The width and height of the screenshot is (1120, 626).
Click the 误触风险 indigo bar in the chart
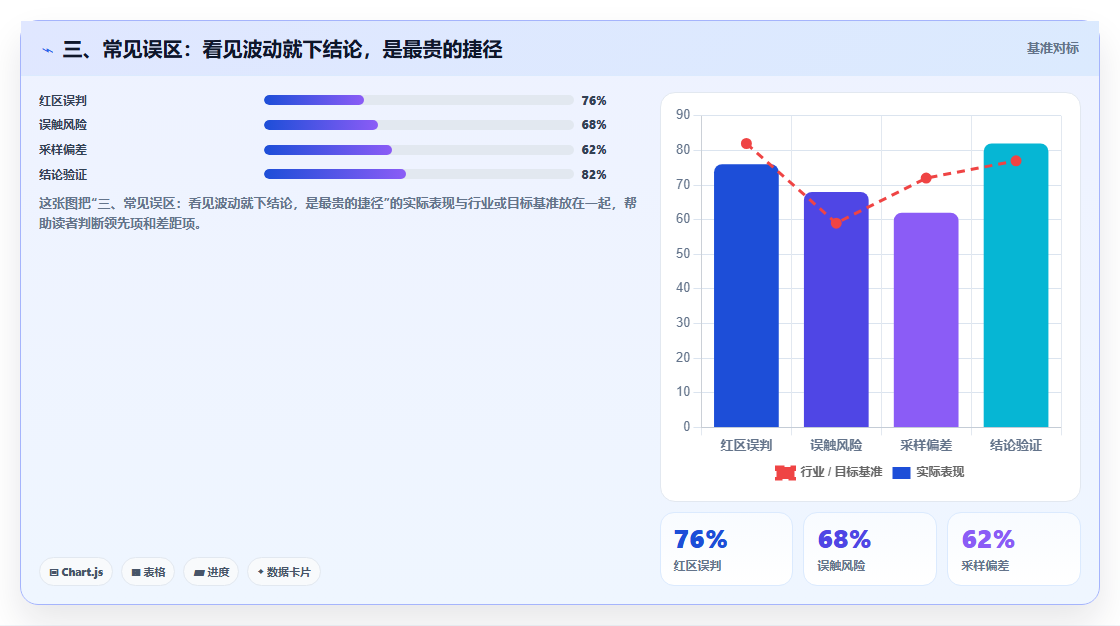[836, 309]
